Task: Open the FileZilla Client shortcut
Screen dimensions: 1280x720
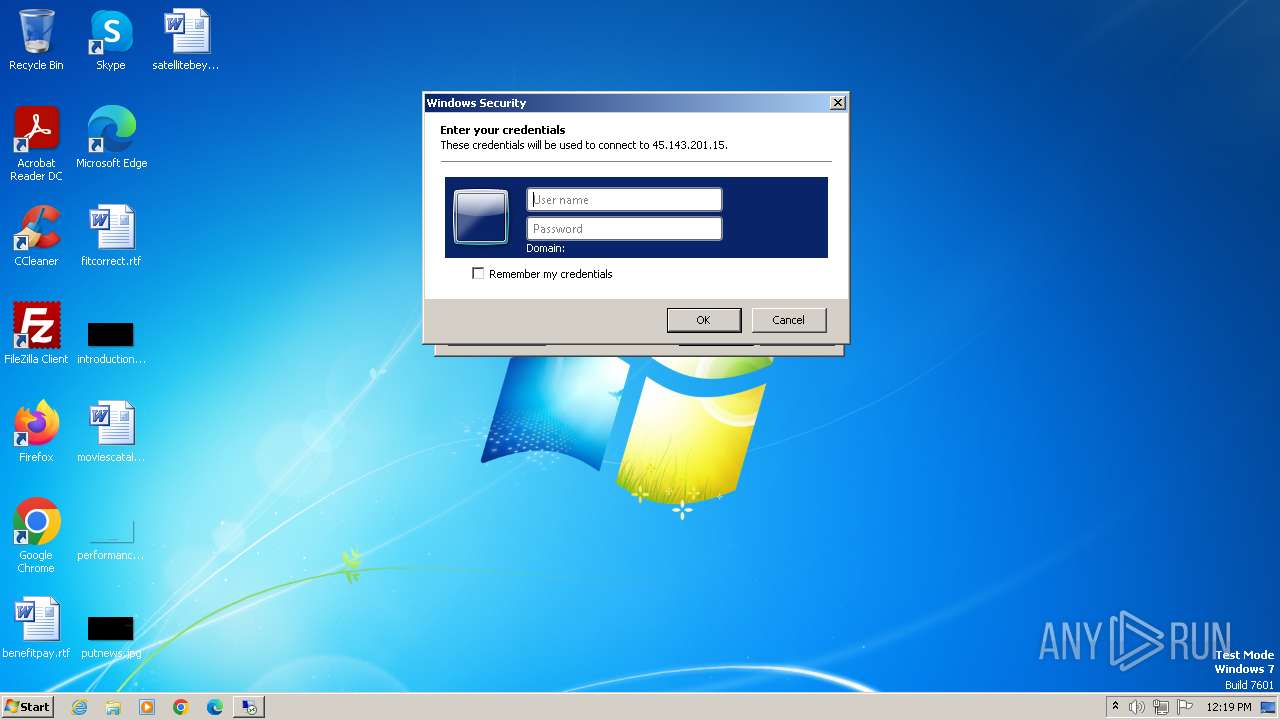Action: click(36, 334)
